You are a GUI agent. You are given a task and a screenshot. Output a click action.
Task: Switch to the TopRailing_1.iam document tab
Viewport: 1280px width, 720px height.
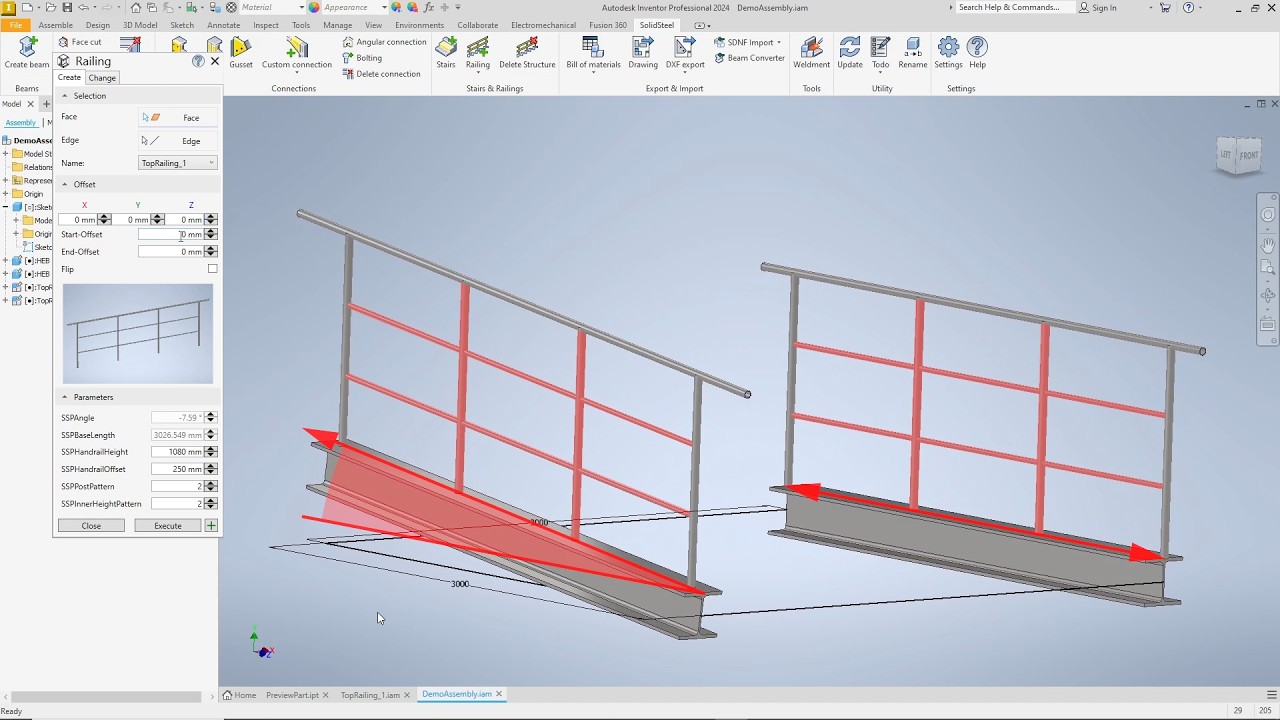click(370, 694)
